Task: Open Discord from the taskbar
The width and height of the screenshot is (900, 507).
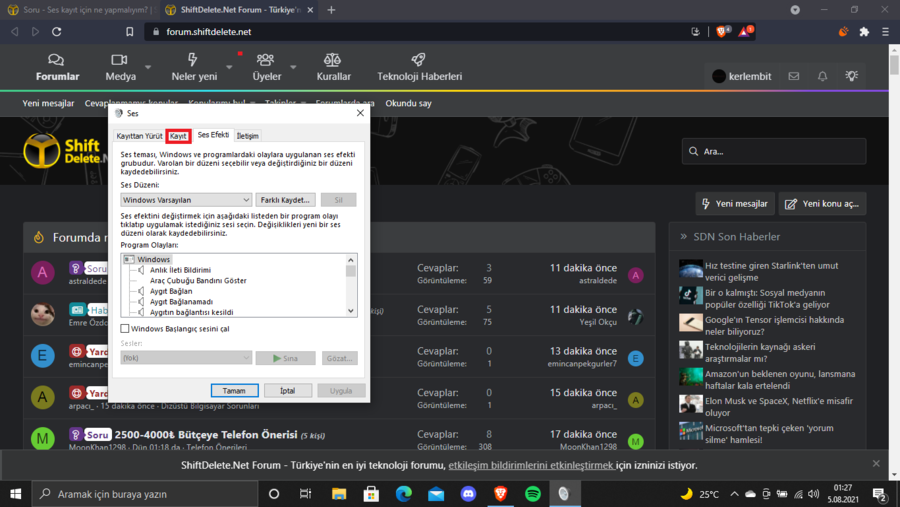Action: click(468, 494)
